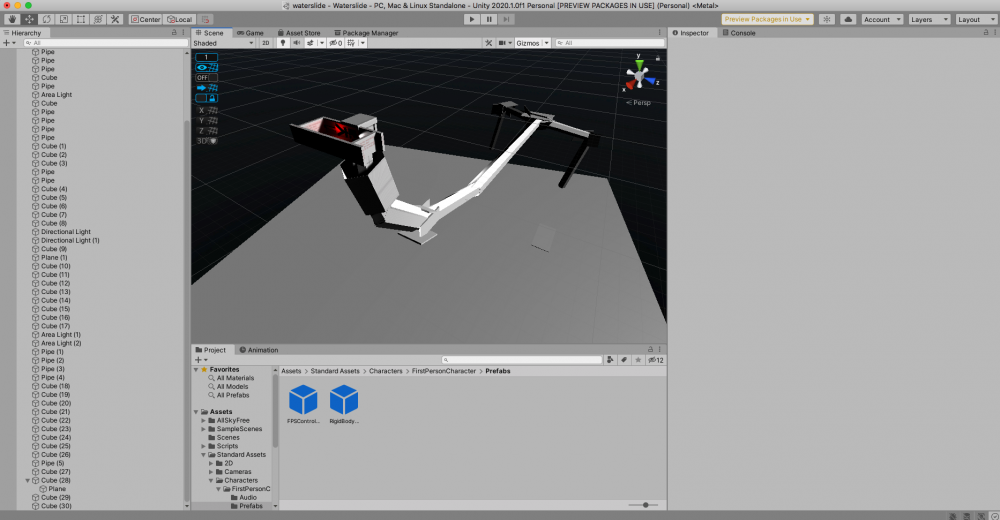Select RigidBody prefab thumbnail
Viewport: 1000px width, 520px height.
(x=344, y=404)
